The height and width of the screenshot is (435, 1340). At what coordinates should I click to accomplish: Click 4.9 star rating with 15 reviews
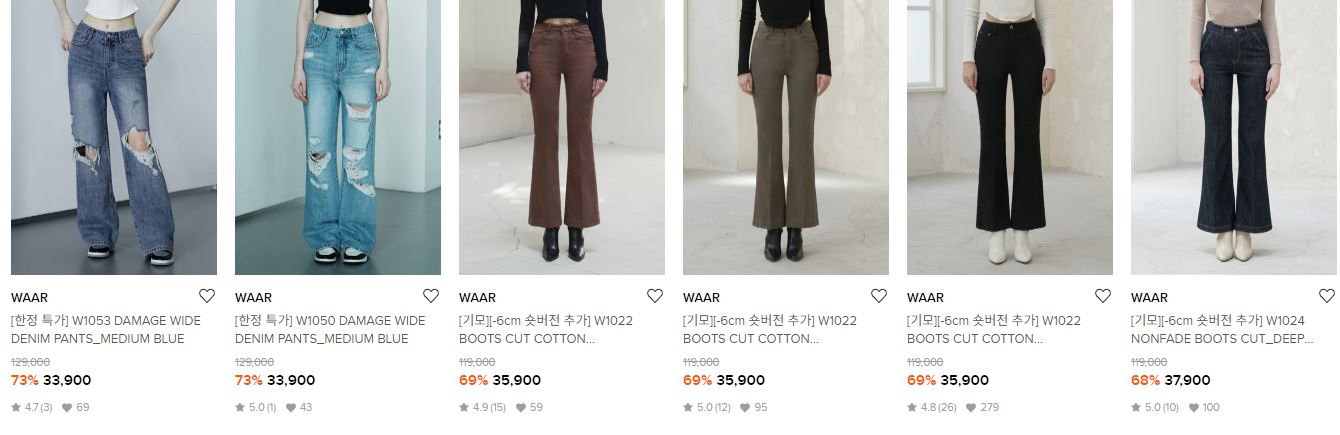click(482, 408)
